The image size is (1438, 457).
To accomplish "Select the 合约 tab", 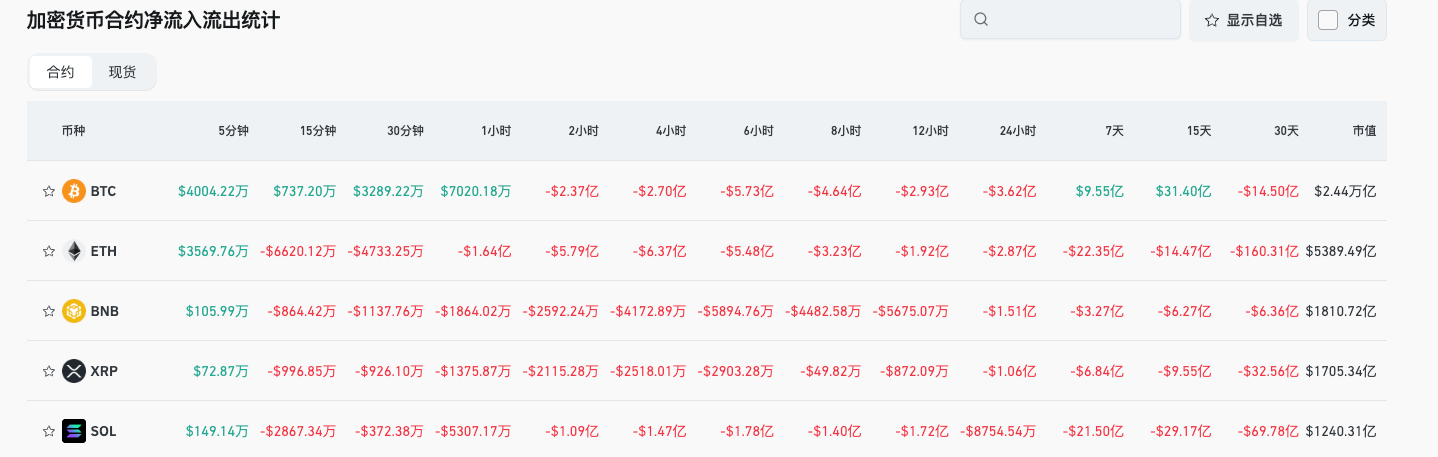I will pos(61,72).
